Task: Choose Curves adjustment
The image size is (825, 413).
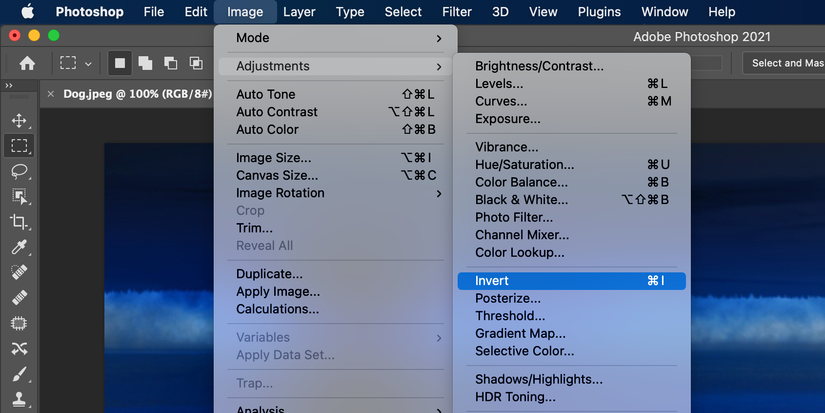Action: 571,102
